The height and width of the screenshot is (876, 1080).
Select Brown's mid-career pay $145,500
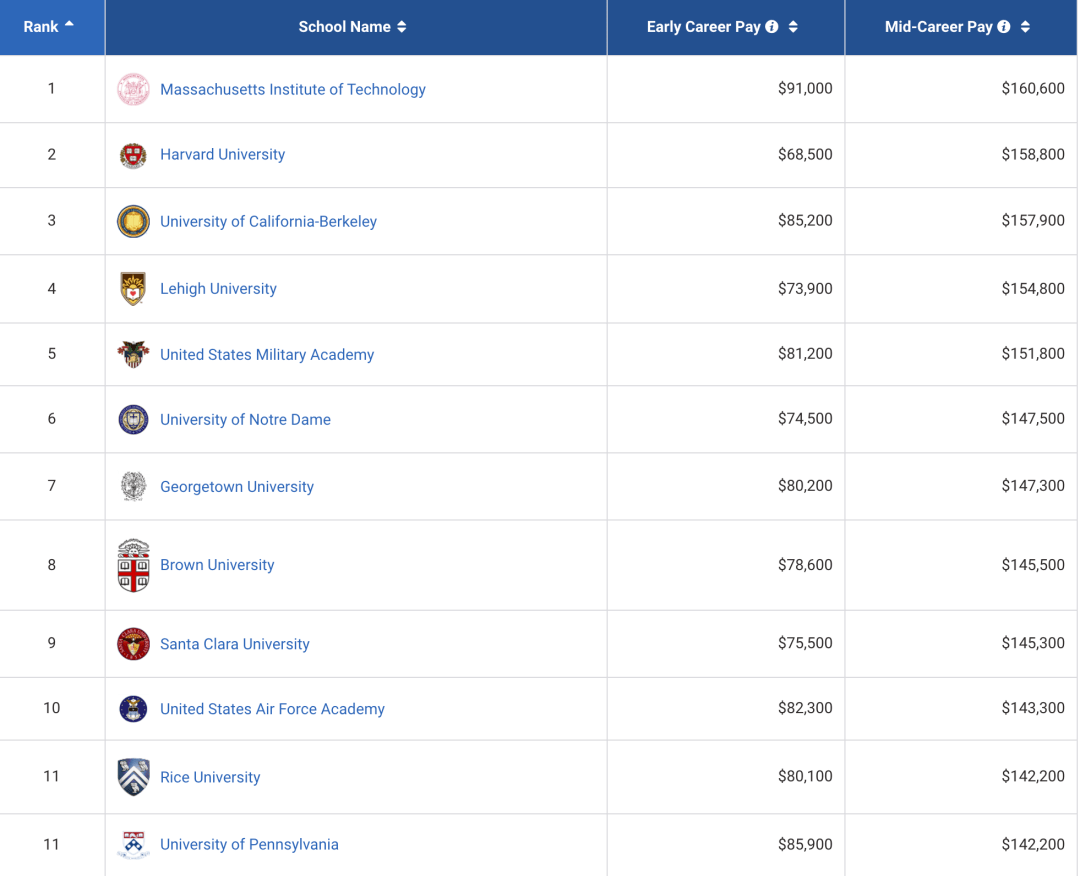(x=1033, y=565)
